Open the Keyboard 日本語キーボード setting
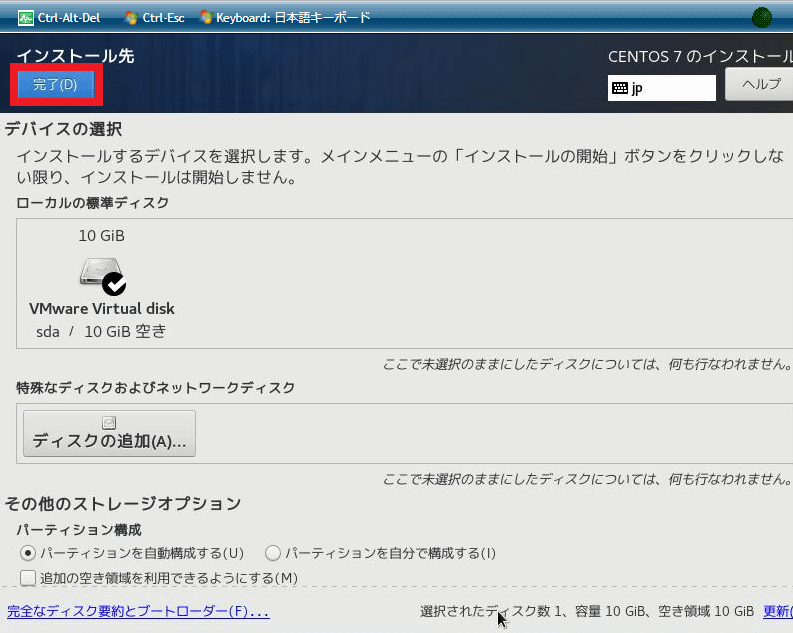Screen dimensions: 793x633 (x=285, y=18)
